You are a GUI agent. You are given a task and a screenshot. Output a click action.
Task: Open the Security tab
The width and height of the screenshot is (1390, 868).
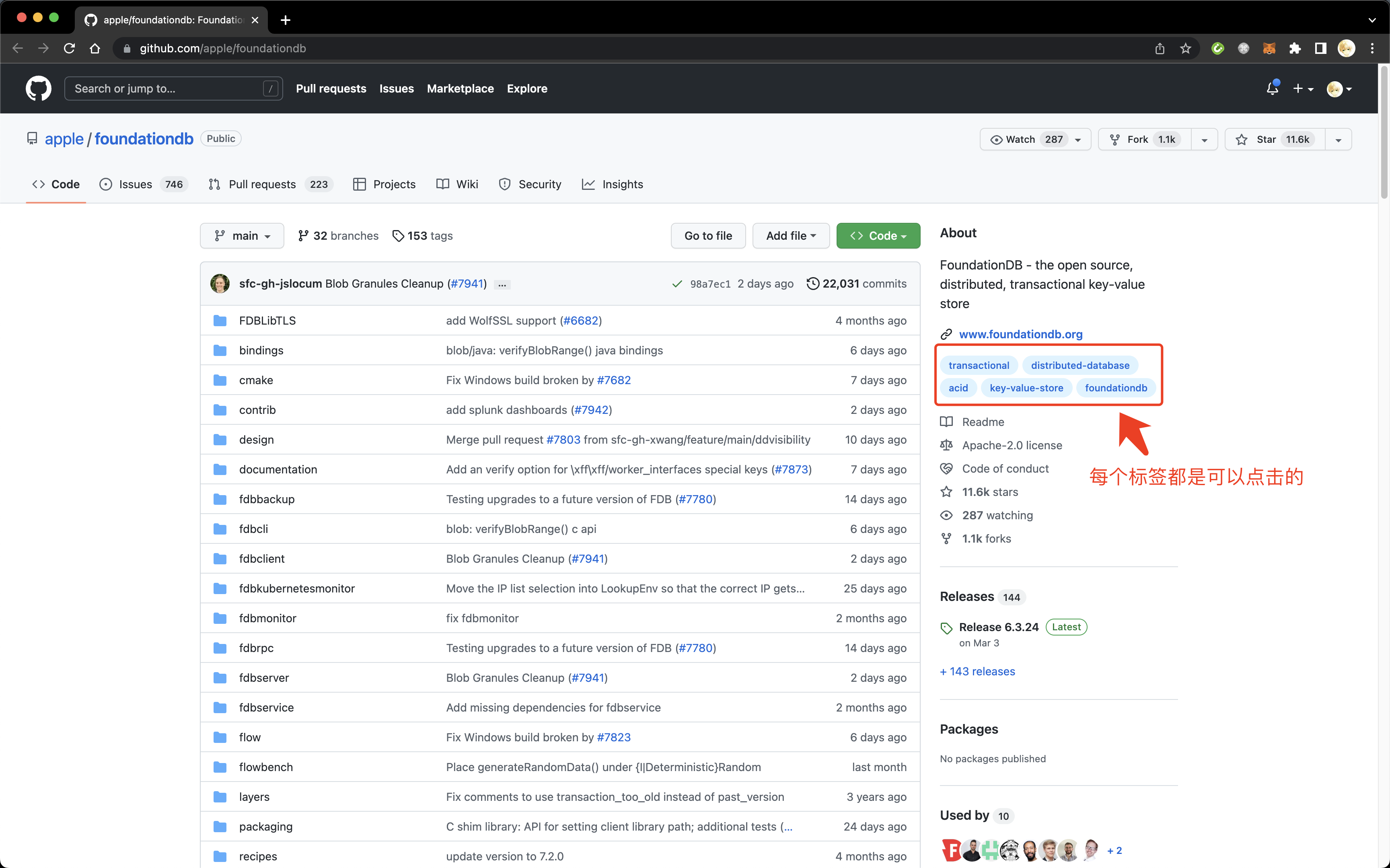click(x=530, y=184)
